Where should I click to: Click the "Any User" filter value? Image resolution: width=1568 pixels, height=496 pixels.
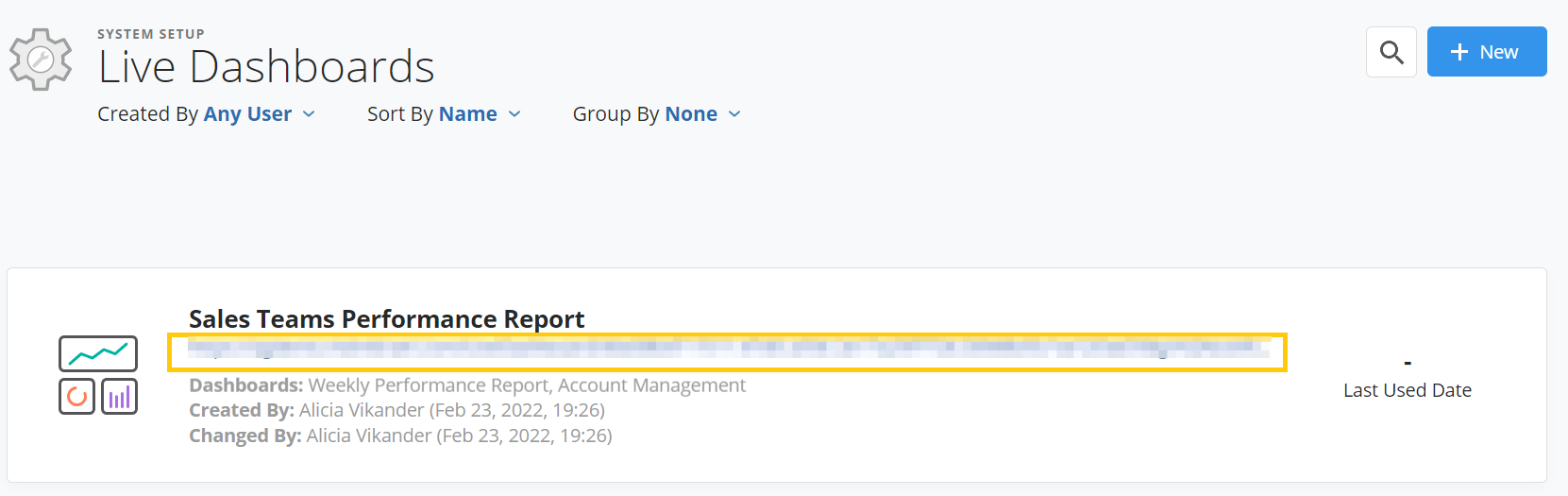coord(248,114)
